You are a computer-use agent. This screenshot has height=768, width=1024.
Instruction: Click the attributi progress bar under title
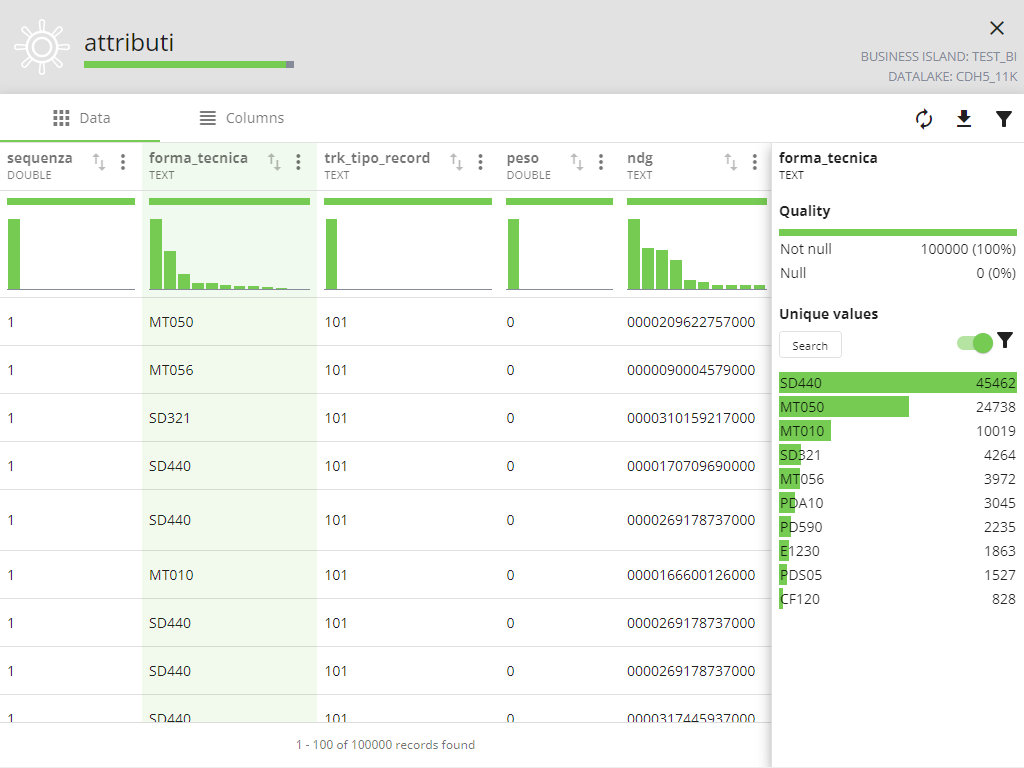tap(188, 65)
